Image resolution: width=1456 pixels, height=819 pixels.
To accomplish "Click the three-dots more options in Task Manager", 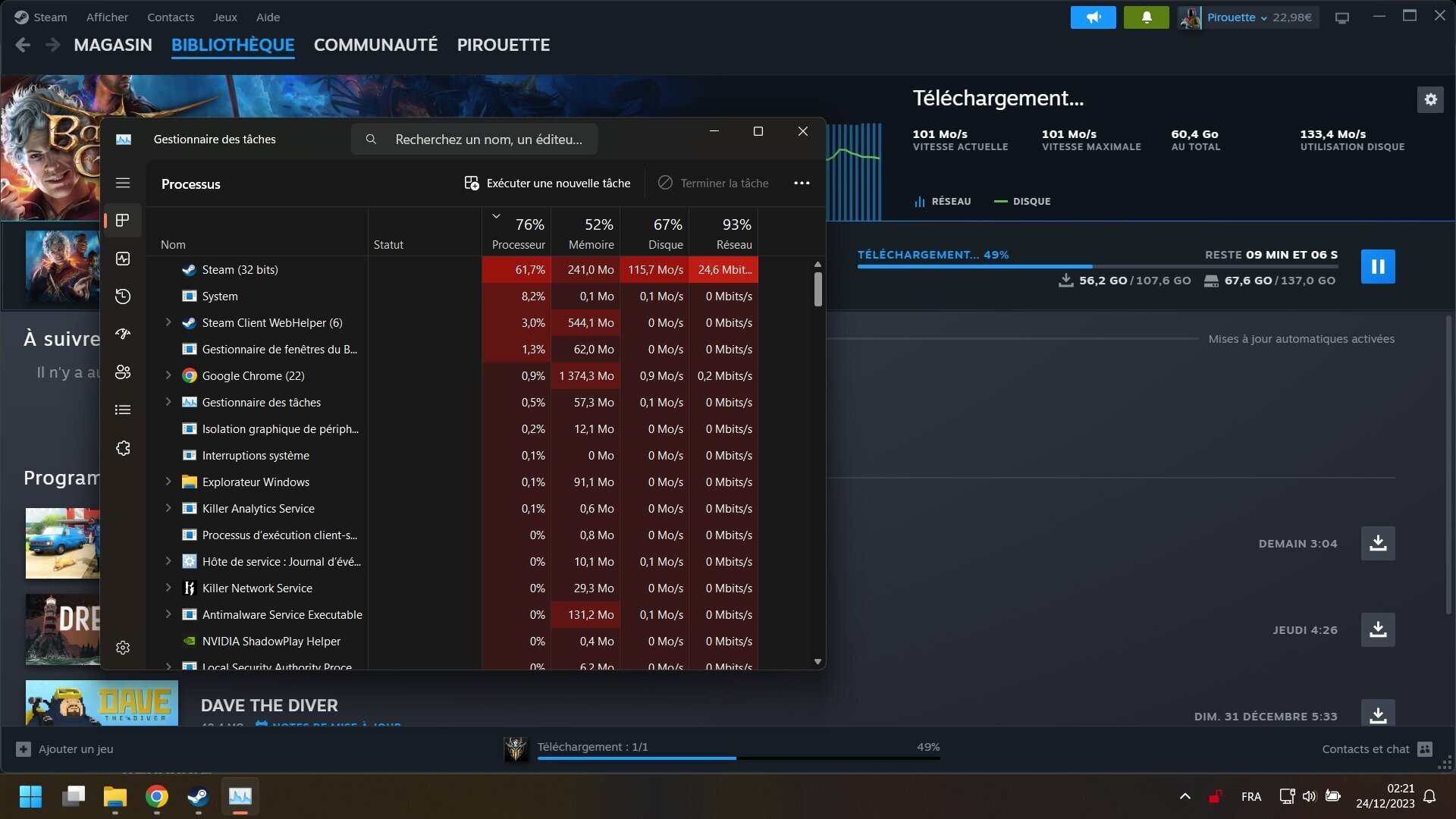I will click(x=802, y=183).
